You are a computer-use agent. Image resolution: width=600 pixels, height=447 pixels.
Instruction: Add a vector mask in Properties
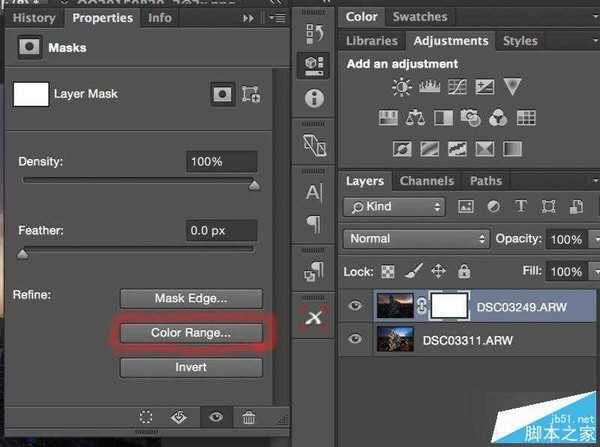pyautogui.click(x=251, y=95)
